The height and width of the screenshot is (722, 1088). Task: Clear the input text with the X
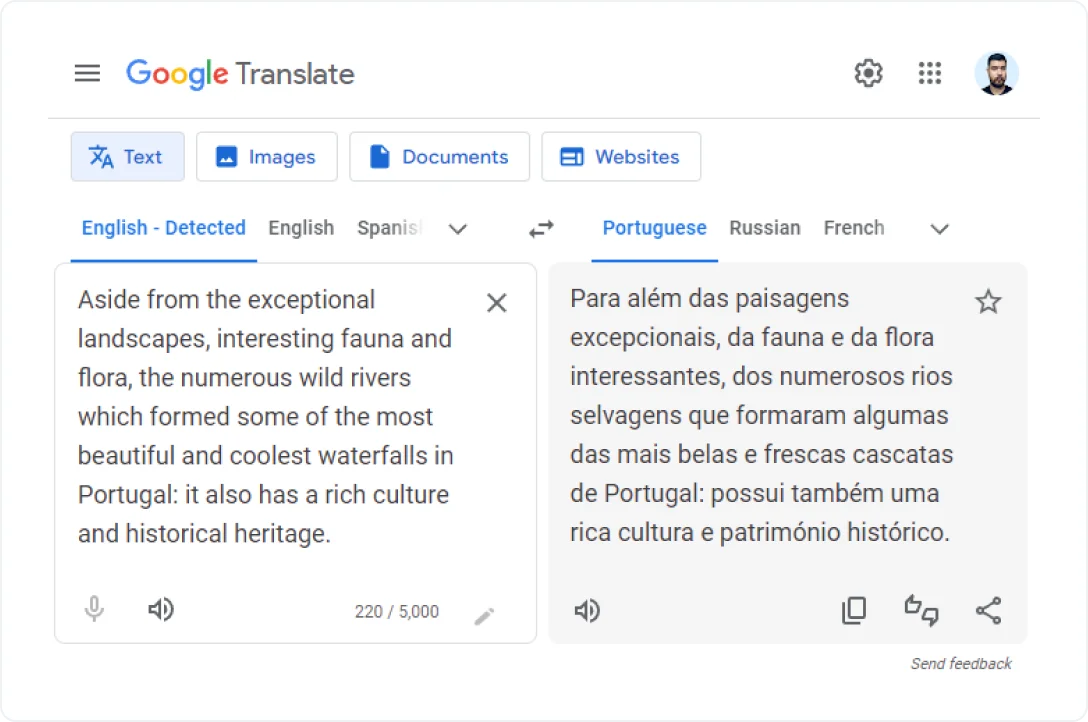click(496, 302)
